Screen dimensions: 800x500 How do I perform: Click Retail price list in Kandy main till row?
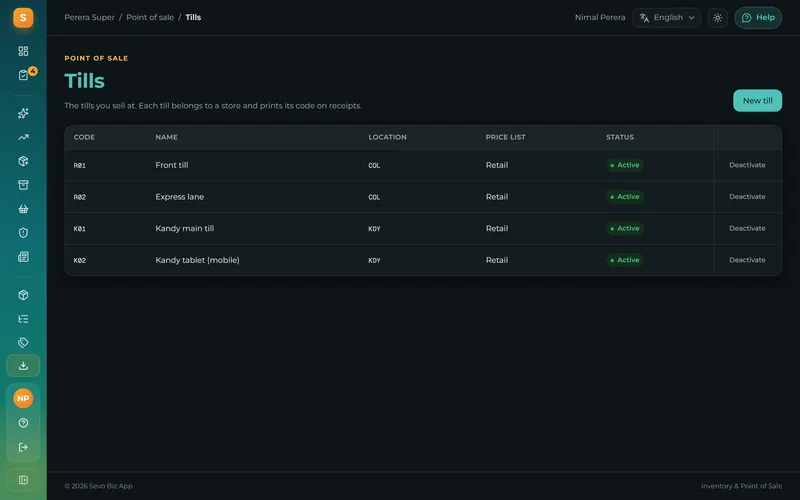[x=496, y=228]
